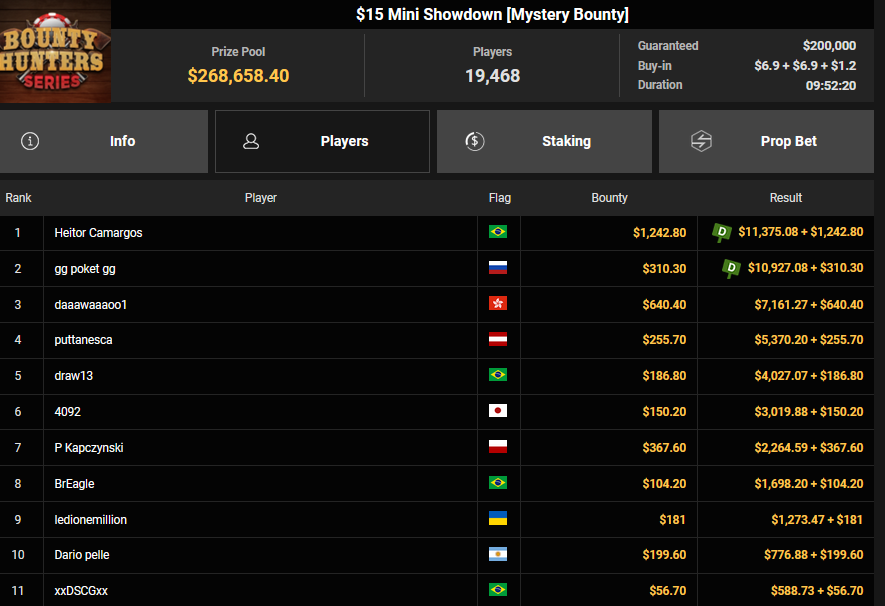Screen dimensions: 885x606
Task: Click the Result column header
Action: click(786, 198)
